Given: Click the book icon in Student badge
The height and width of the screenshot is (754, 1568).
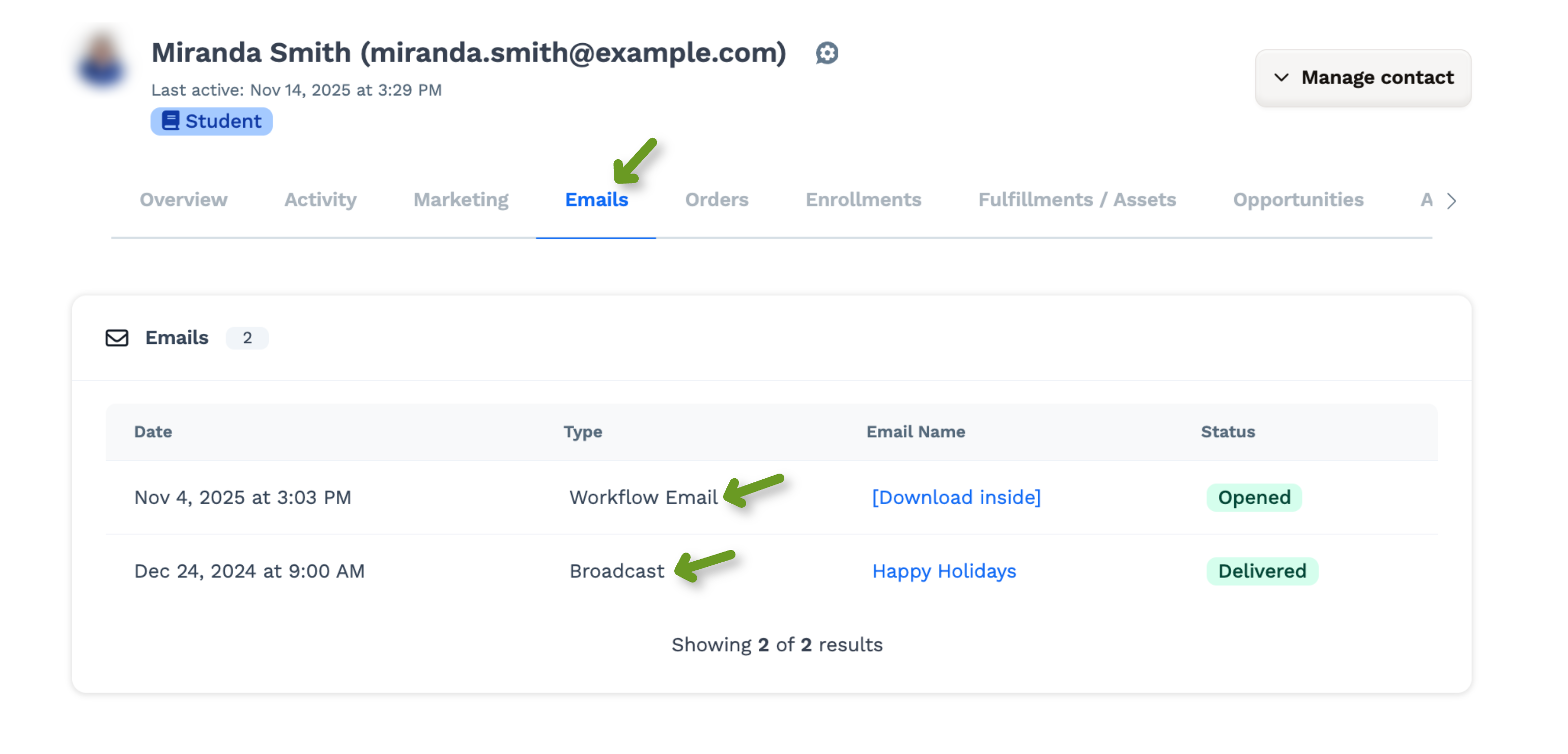Looking at the screenshot, I should coord(170,121).
